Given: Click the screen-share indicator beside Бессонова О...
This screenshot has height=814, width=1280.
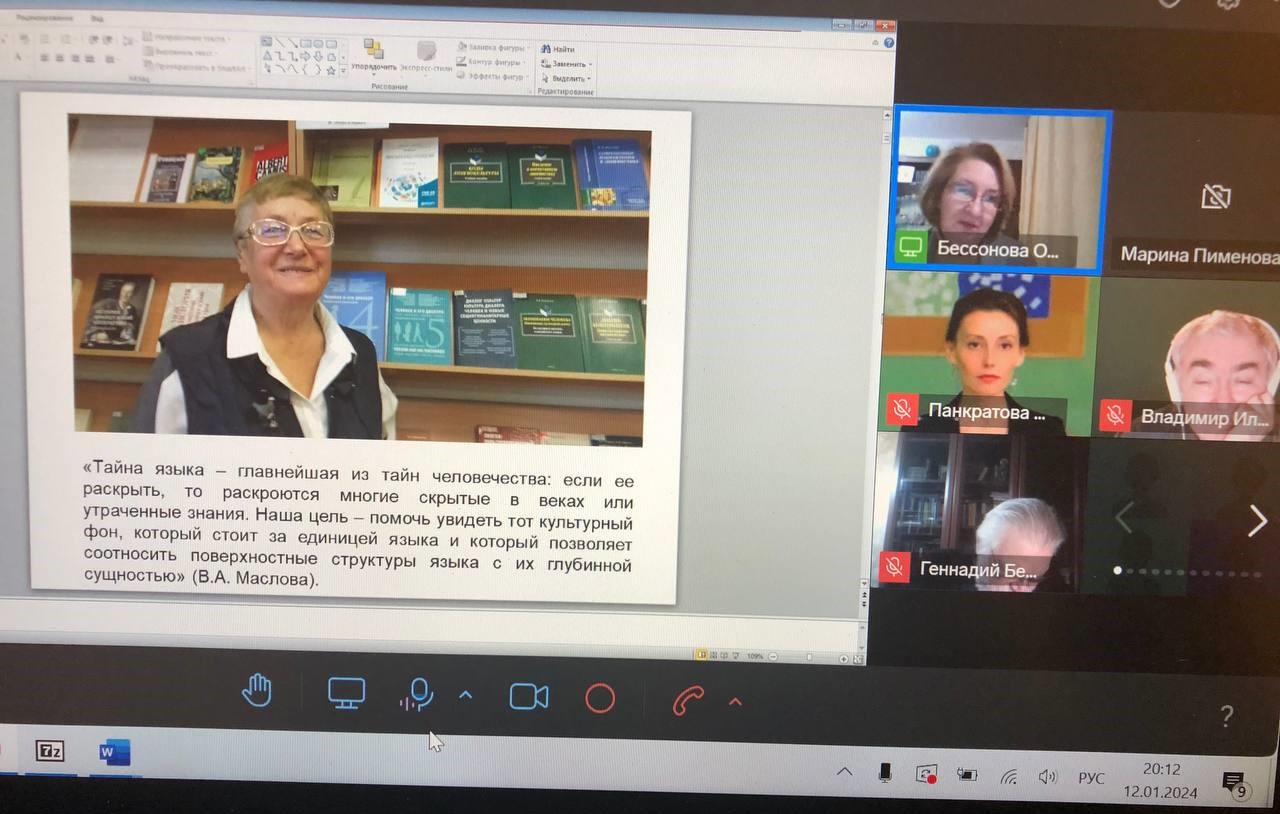Looking at the screenshot, I should 911,247.
